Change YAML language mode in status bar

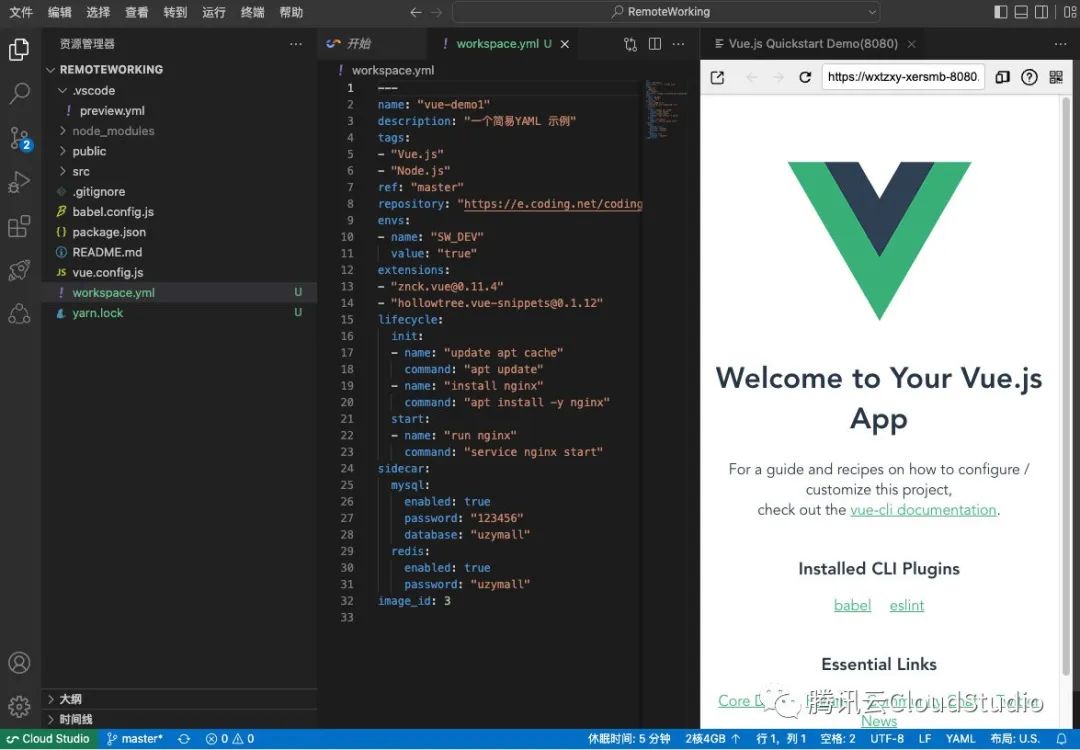(x=960, y=739)
